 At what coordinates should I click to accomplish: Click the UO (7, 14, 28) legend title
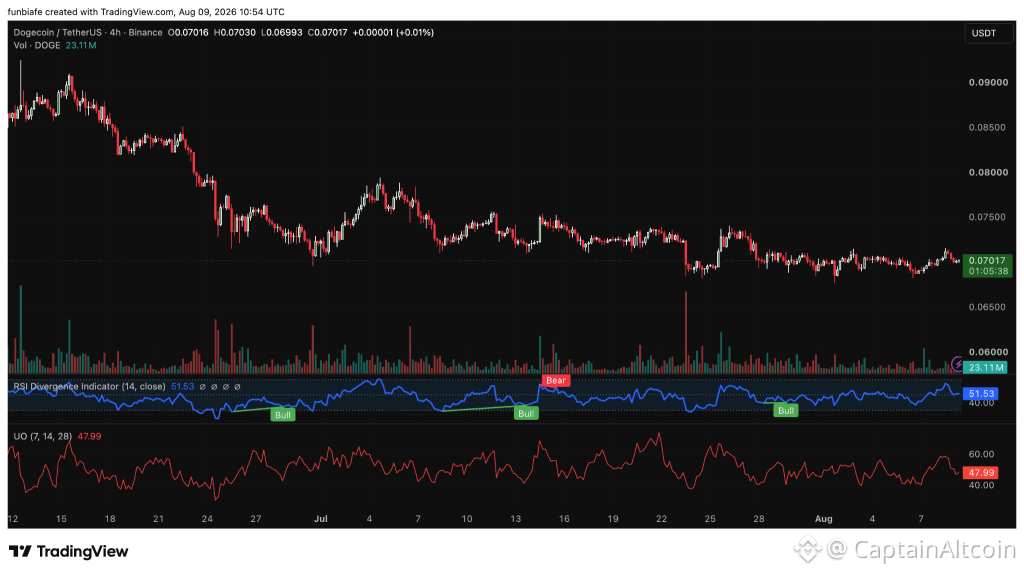point(42,436)
